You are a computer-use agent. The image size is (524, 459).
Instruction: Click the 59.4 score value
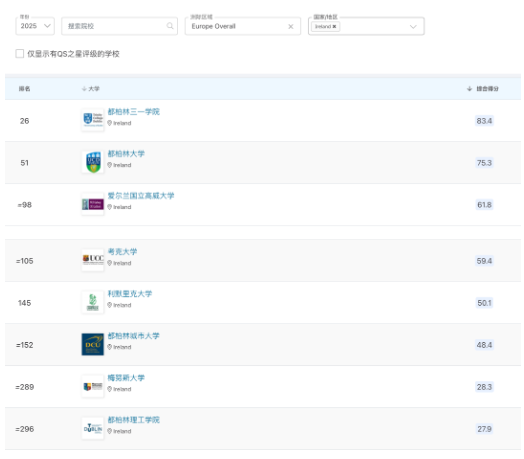point(484,261)
